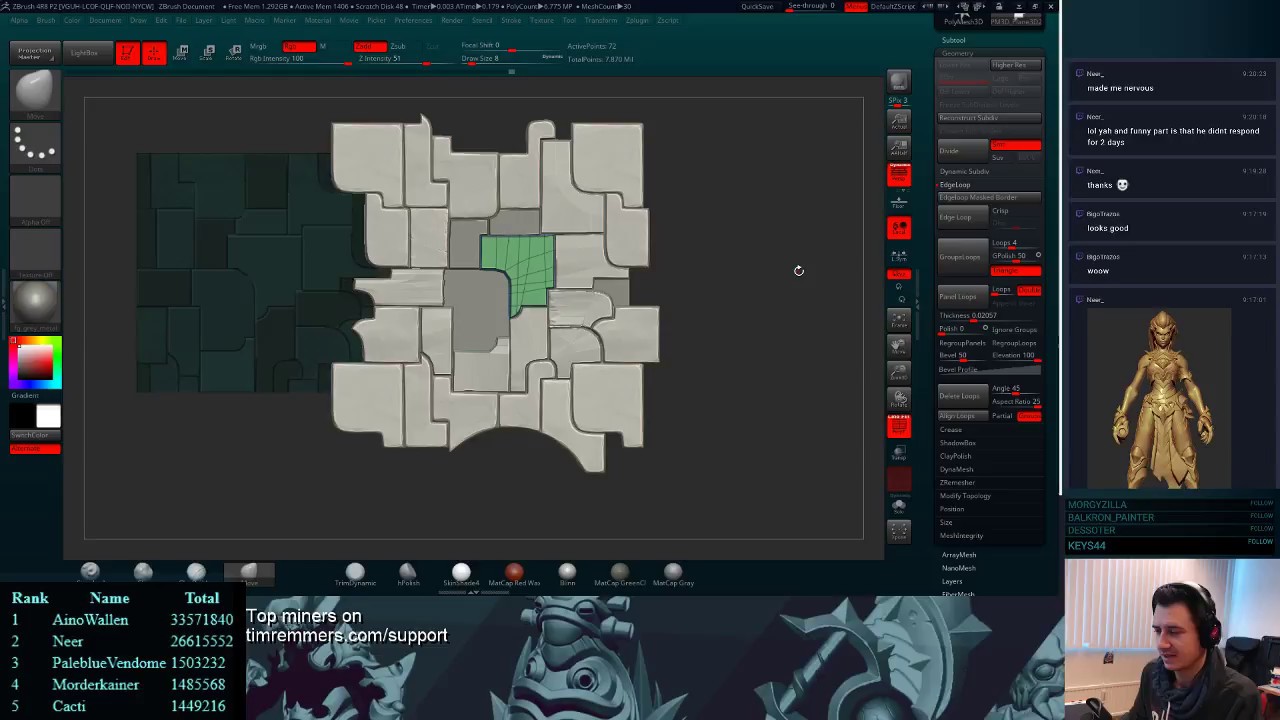Click the timremmers.com/support overlay text
Screen dimensions: 1280x720
click(x=346, y=635)
